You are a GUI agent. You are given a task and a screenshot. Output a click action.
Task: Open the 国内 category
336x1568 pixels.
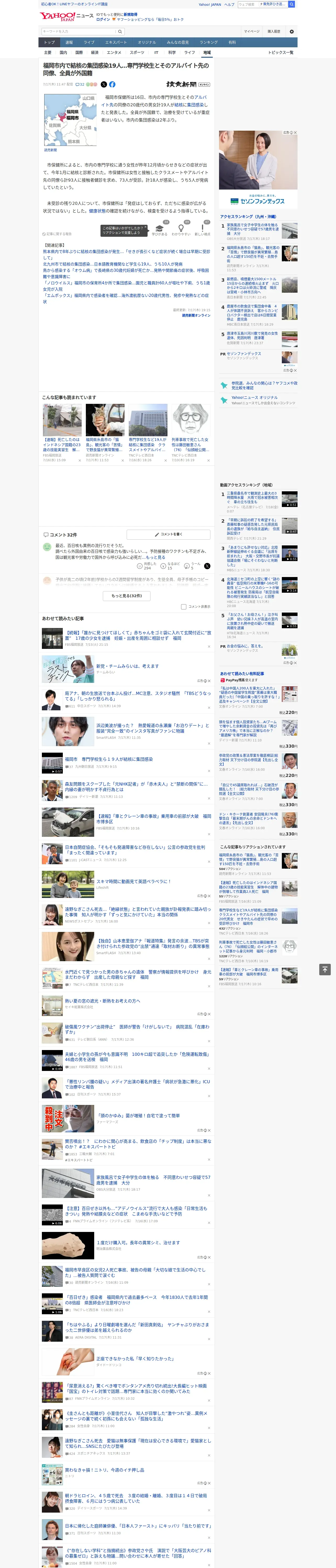[x=63, y=52]
